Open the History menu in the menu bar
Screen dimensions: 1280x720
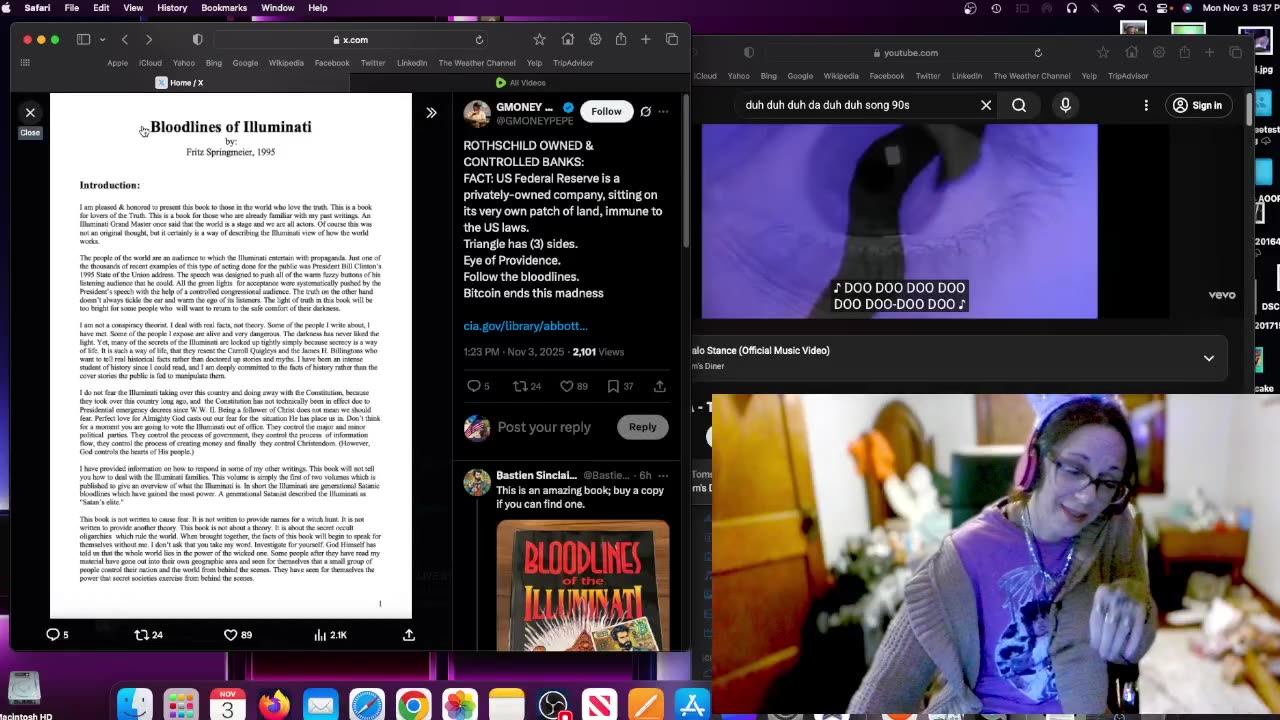[172, 8]
